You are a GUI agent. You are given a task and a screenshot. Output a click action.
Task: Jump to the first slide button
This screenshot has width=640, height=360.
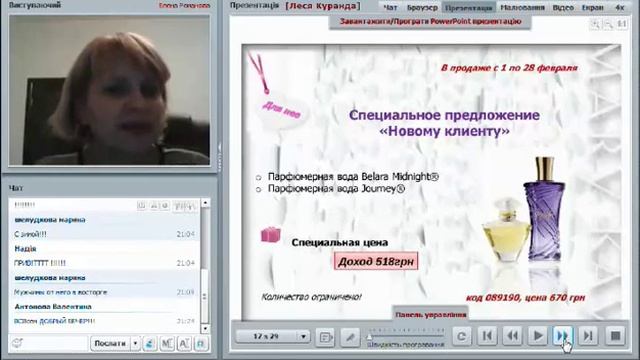click(487, 336)
